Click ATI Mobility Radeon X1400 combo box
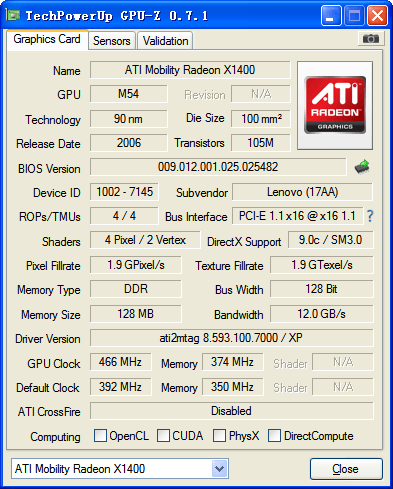393x489 pixels. coord(120,469)
